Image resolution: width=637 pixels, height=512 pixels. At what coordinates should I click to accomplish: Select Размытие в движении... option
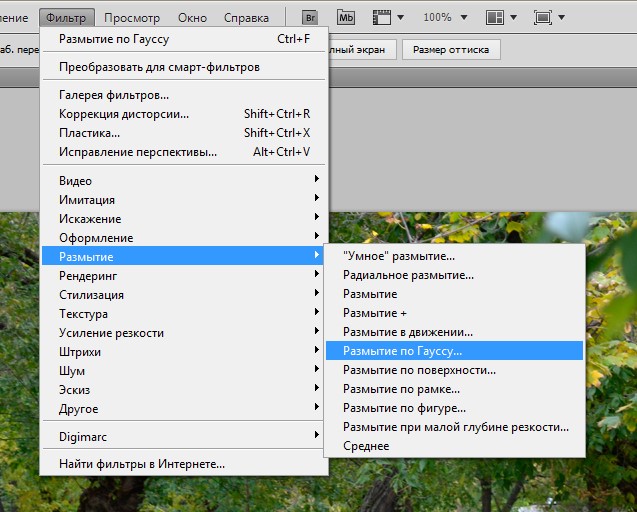coord(408,332)
